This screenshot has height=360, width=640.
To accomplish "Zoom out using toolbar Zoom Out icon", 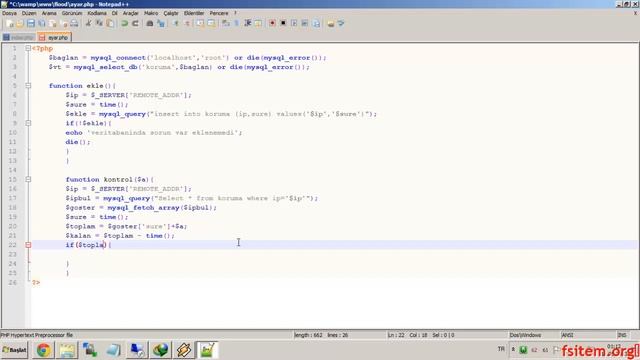I will tap(187, 24).
